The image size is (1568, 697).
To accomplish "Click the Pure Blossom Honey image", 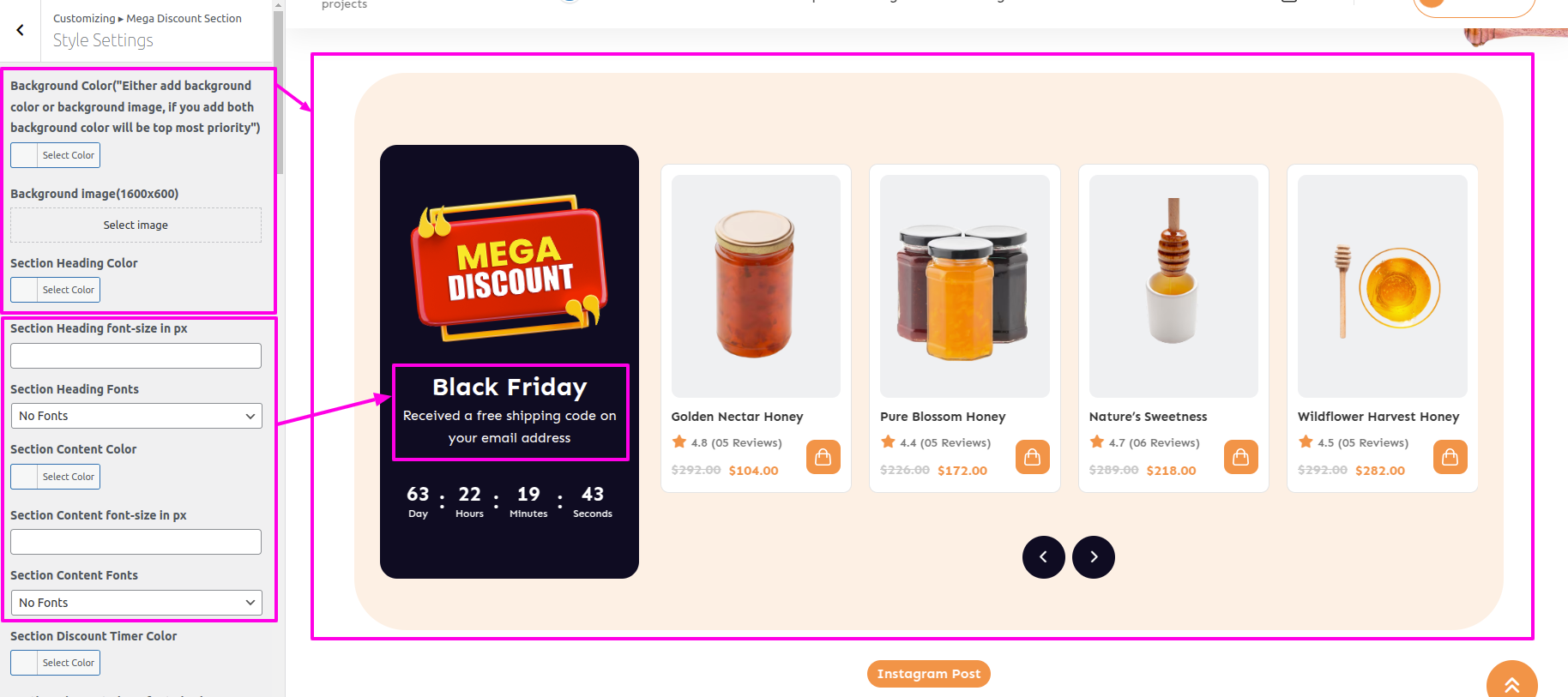I will [x=964, y=286].
